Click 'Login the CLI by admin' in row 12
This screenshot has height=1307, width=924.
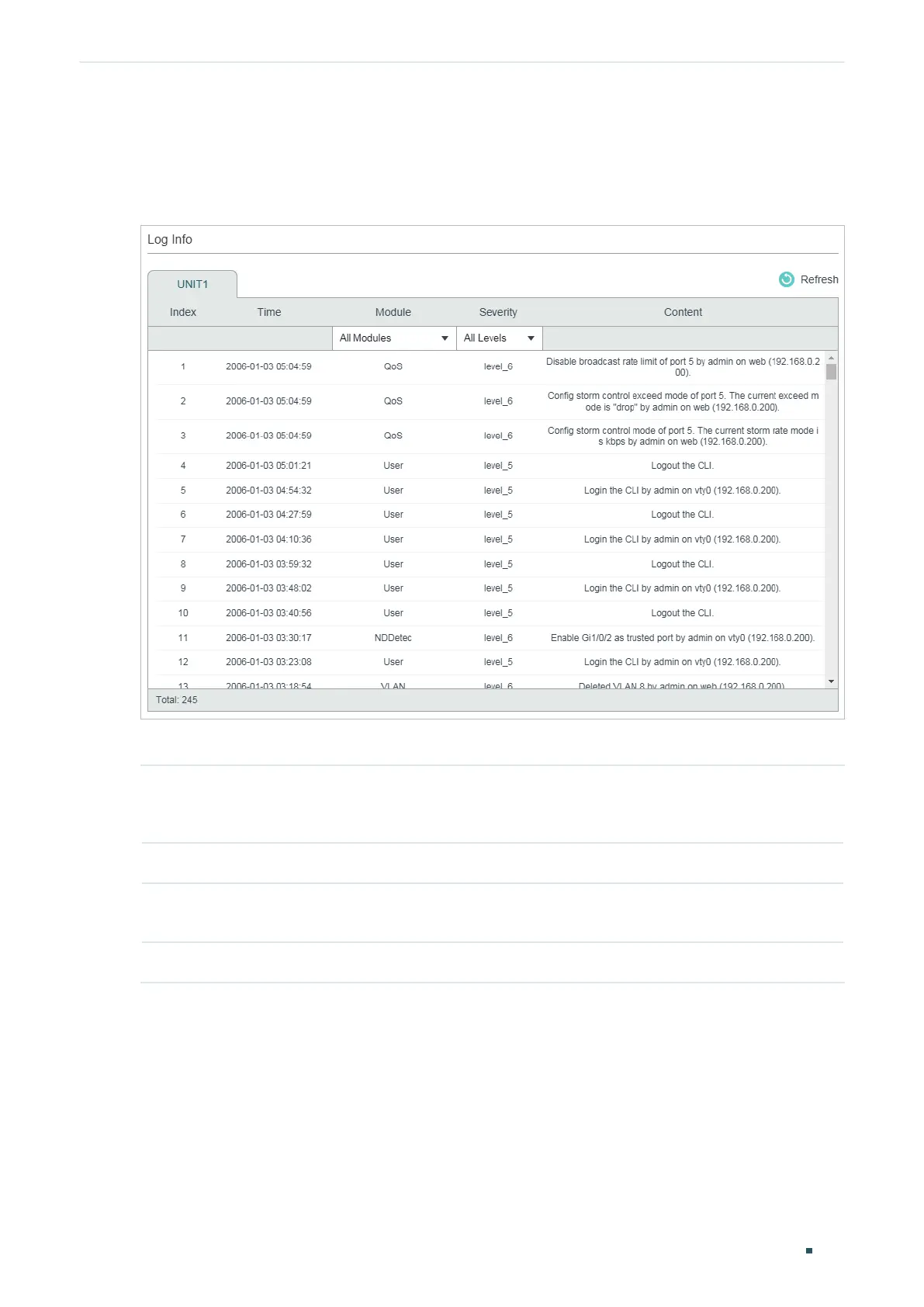click(x=683, y=662)
